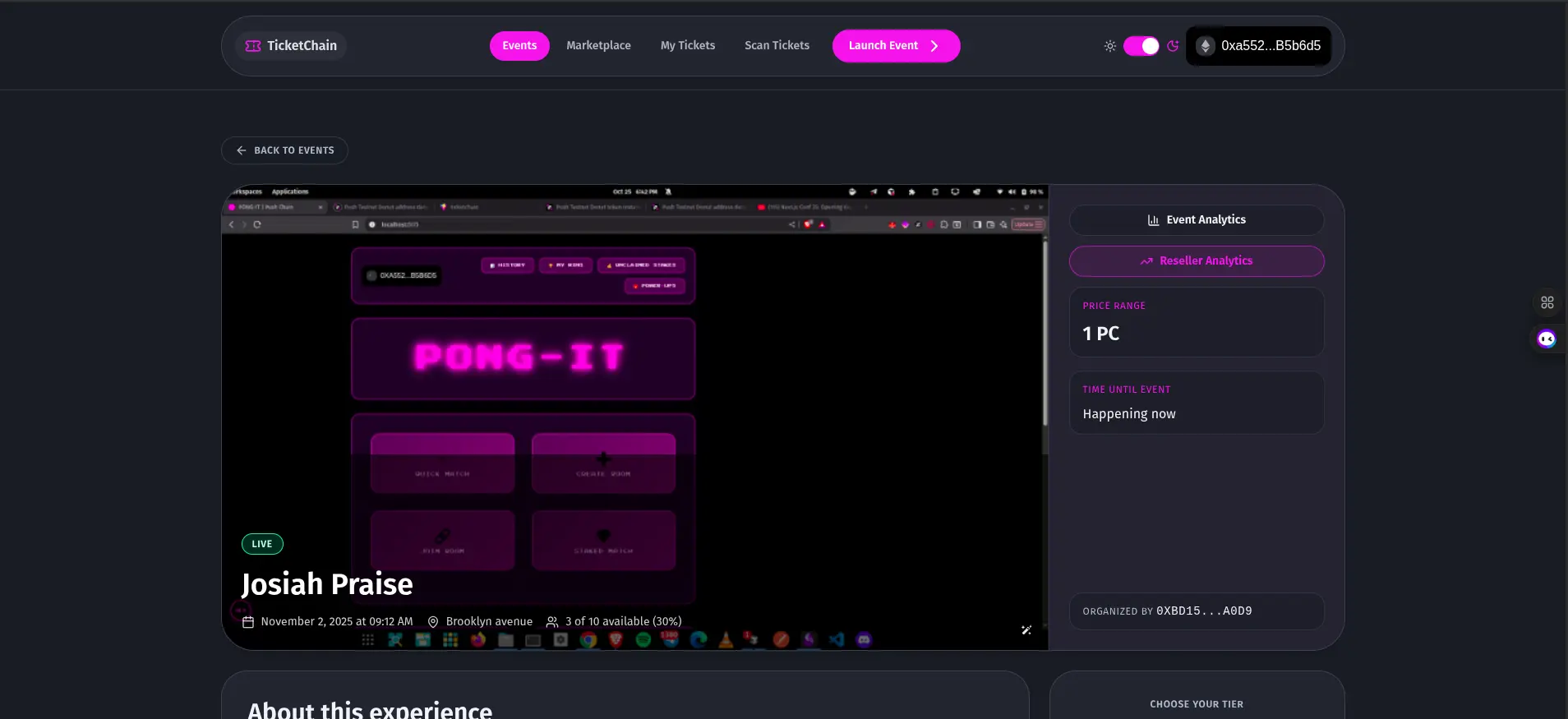Open Reseller Analytics

[1196, 261]
